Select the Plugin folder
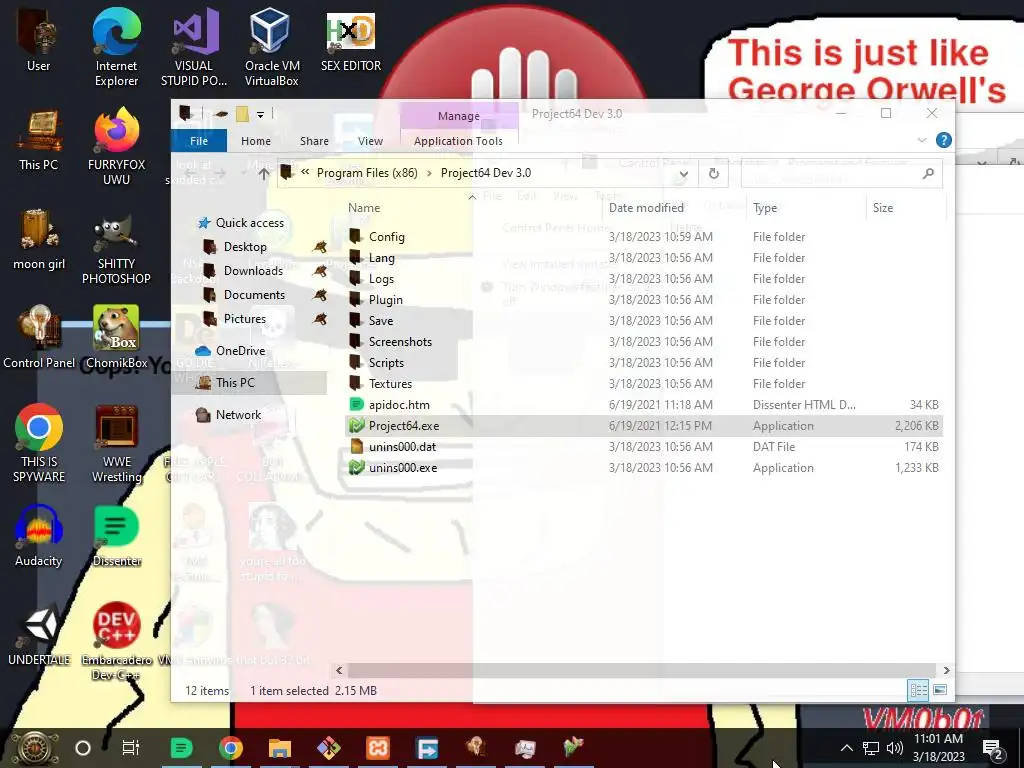Image resolution: width=1024 pixels, height=768 pixels. [385, 300]
